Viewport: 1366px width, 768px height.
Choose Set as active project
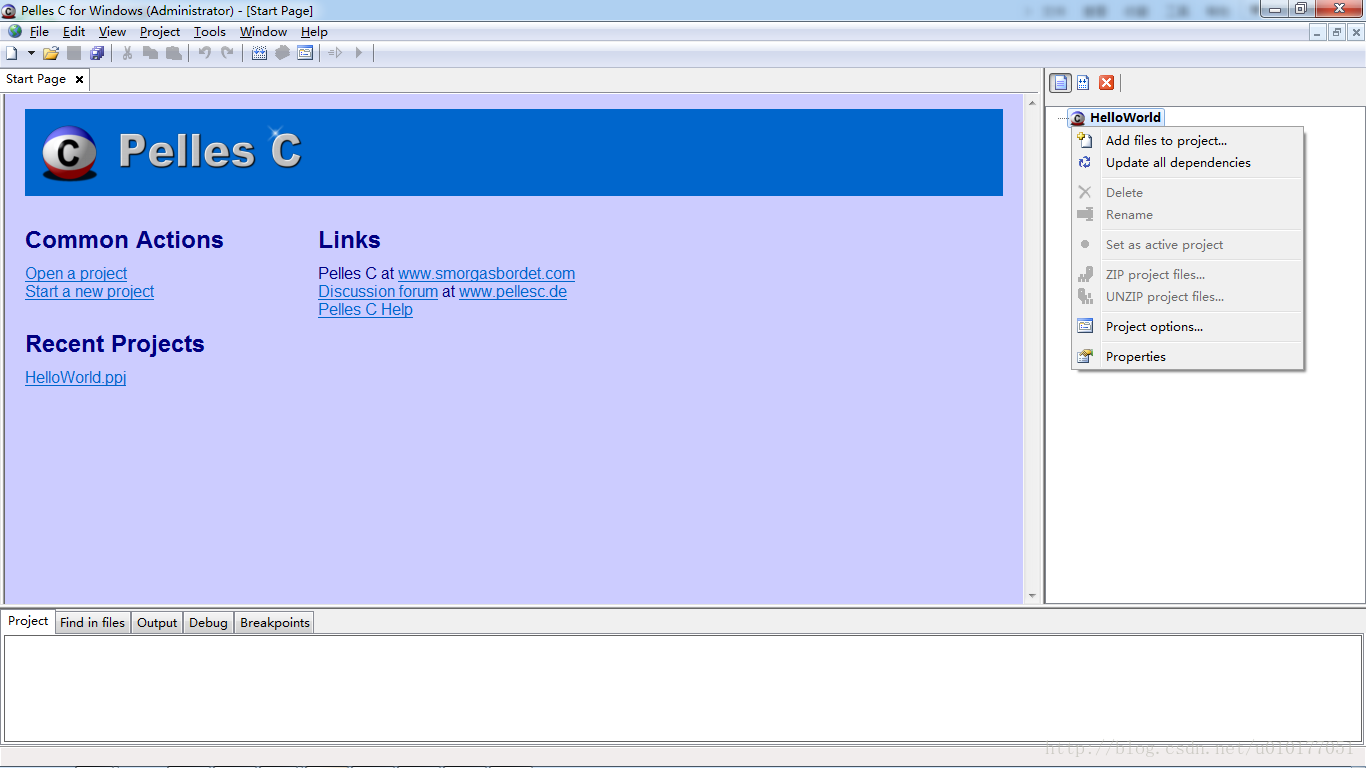[x=1188, y=245]
